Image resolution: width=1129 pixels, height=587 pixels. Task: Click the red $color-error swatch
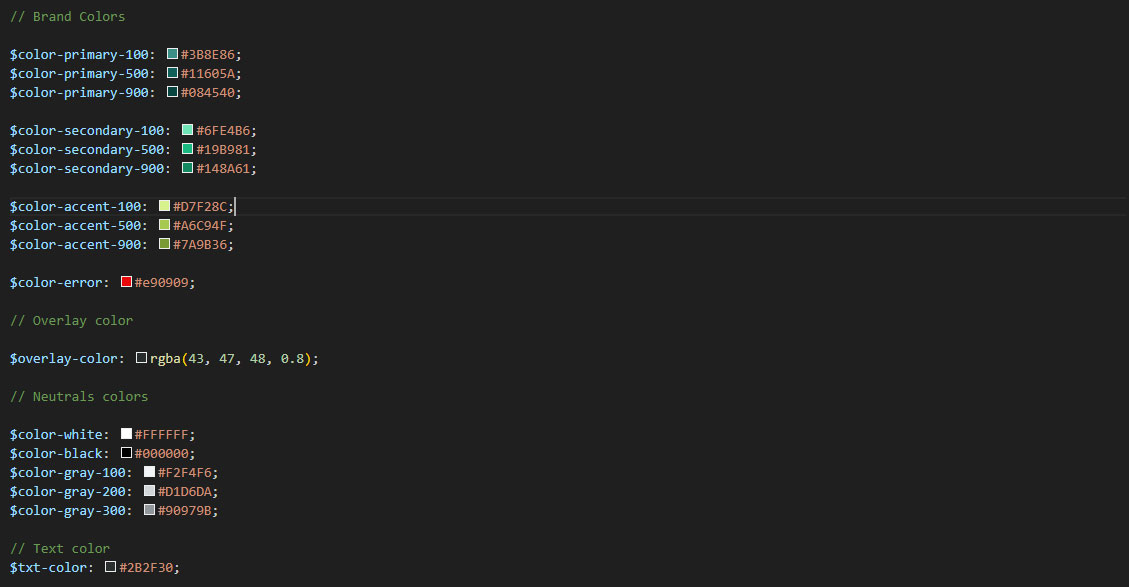(127, 282)
